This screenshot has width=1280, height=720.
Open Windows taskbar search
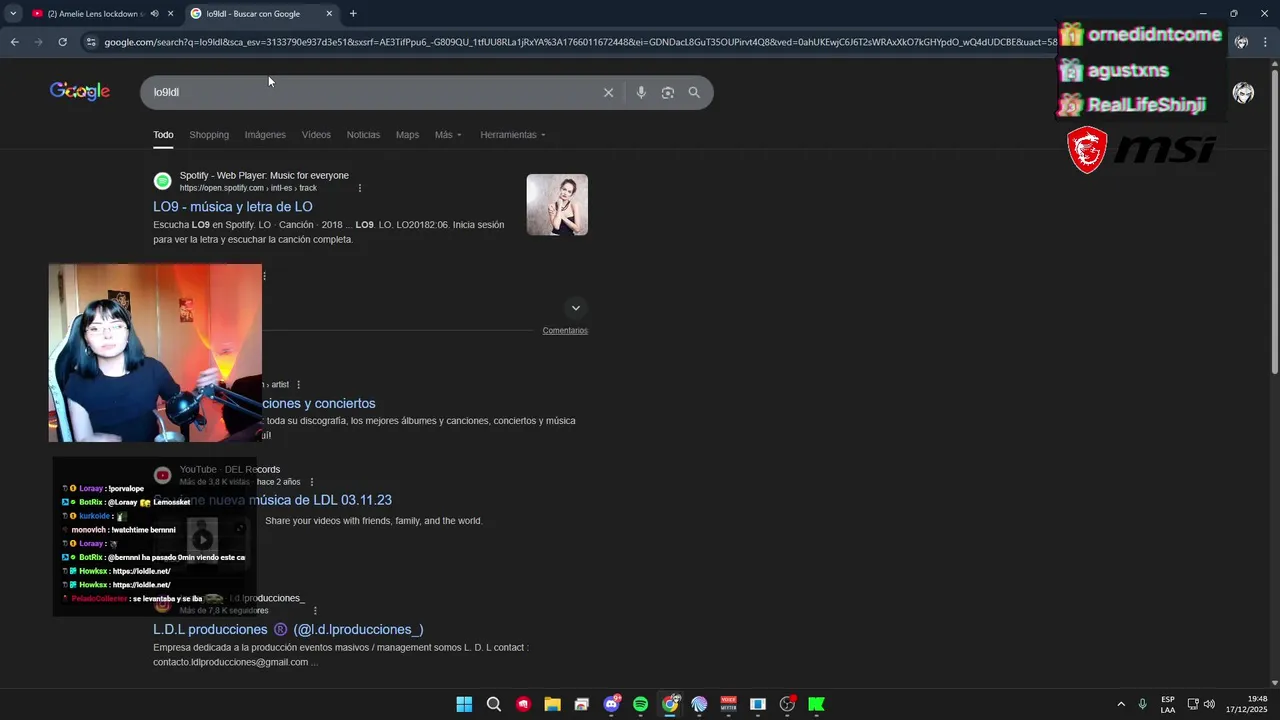coord(494,704)
